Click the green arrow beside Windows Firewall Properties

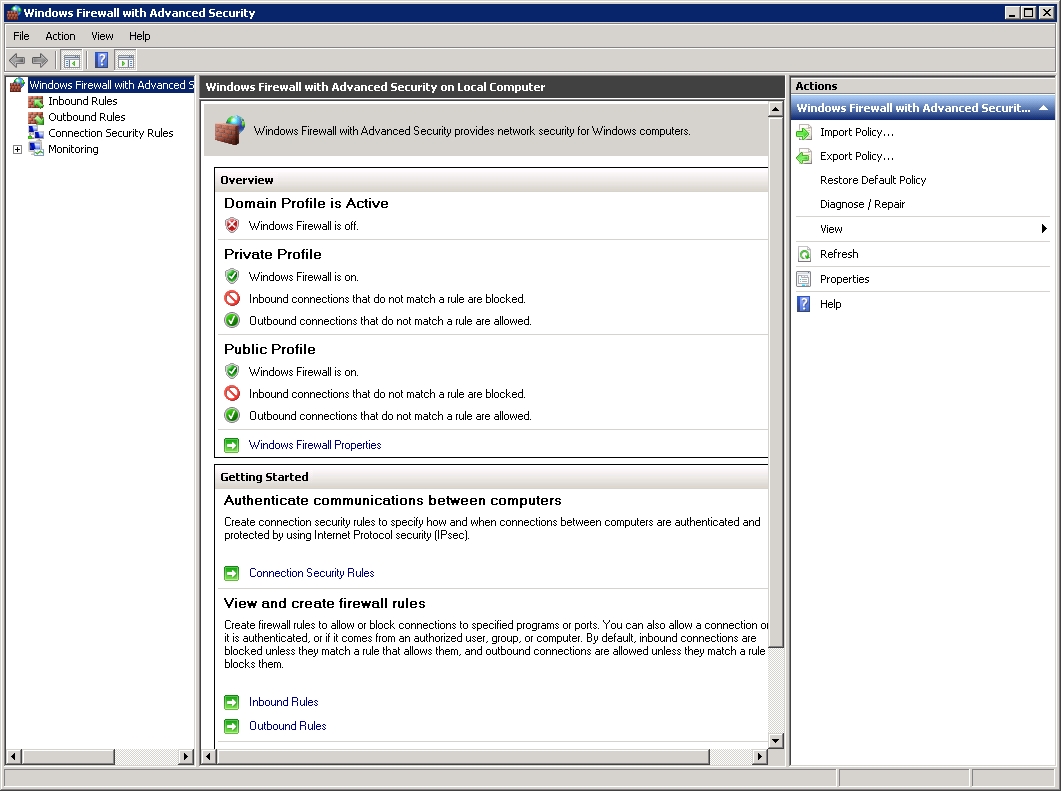pos(231,445)
